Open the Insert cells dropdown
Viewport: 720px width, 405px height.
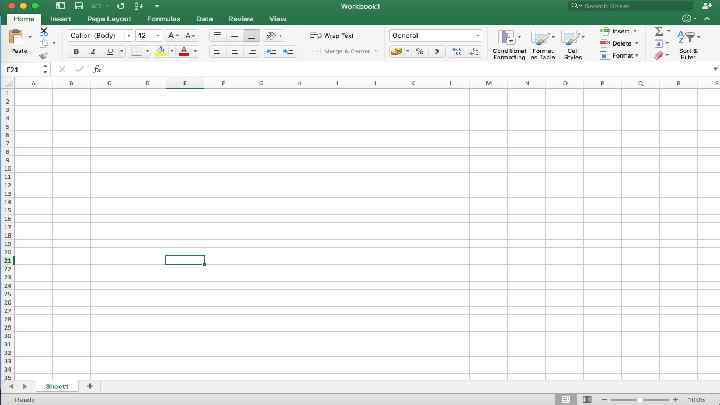(619, 31)
